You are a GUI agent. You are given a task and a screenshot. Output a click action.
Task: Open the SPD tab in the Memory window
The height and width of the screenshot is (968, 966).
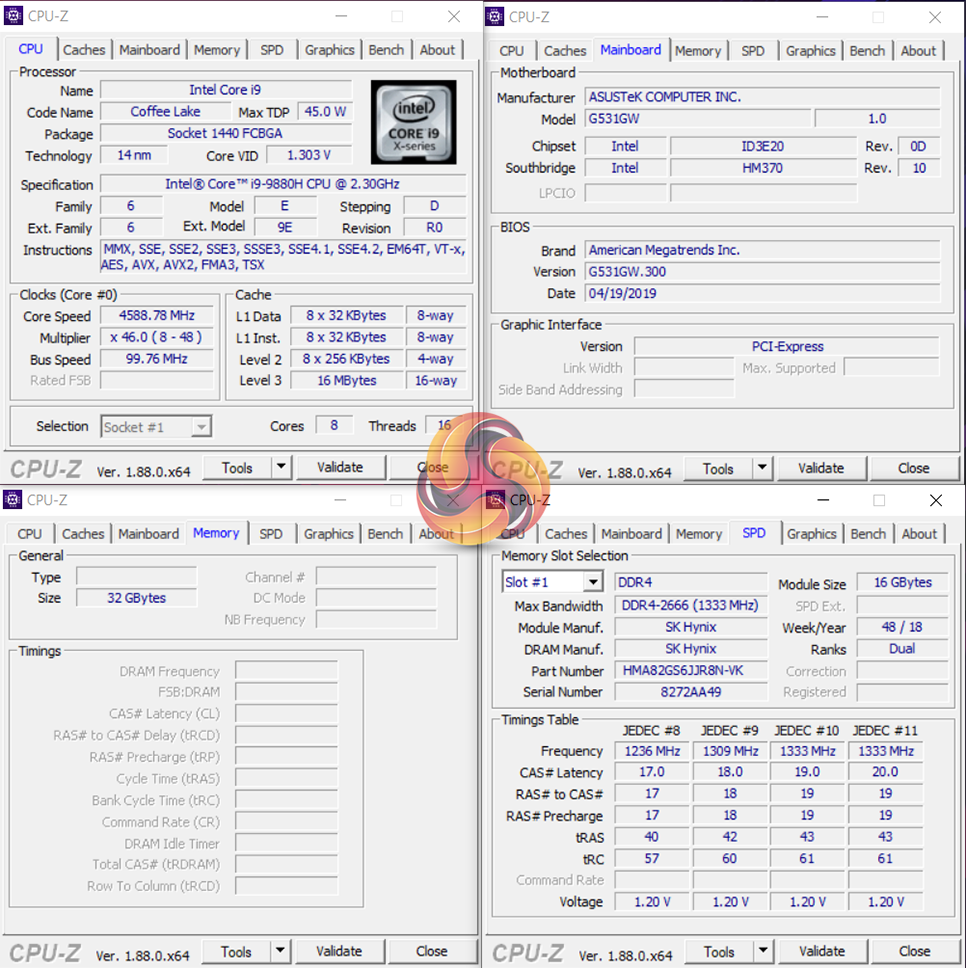270,534
